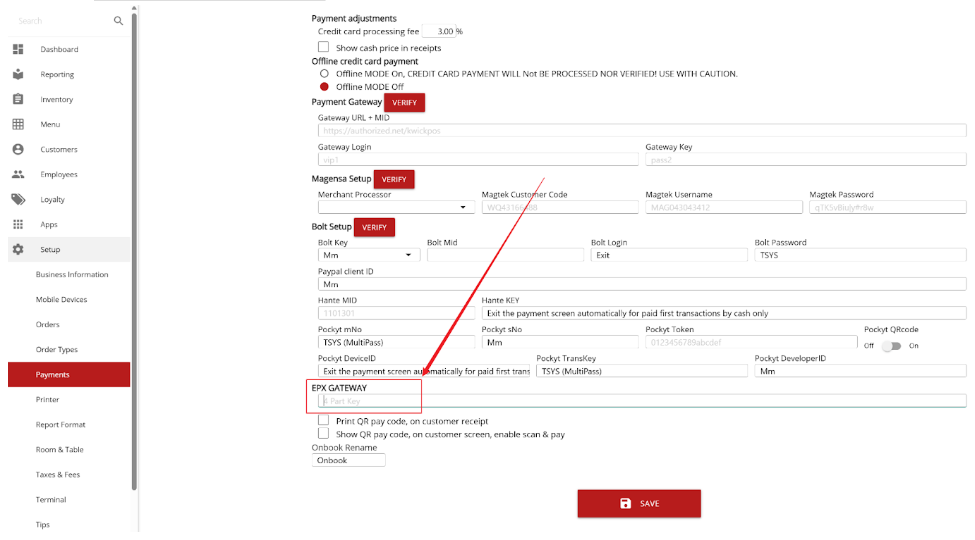
Task: Open the Dashboard icon in sidebar
Action: point(18,49)
